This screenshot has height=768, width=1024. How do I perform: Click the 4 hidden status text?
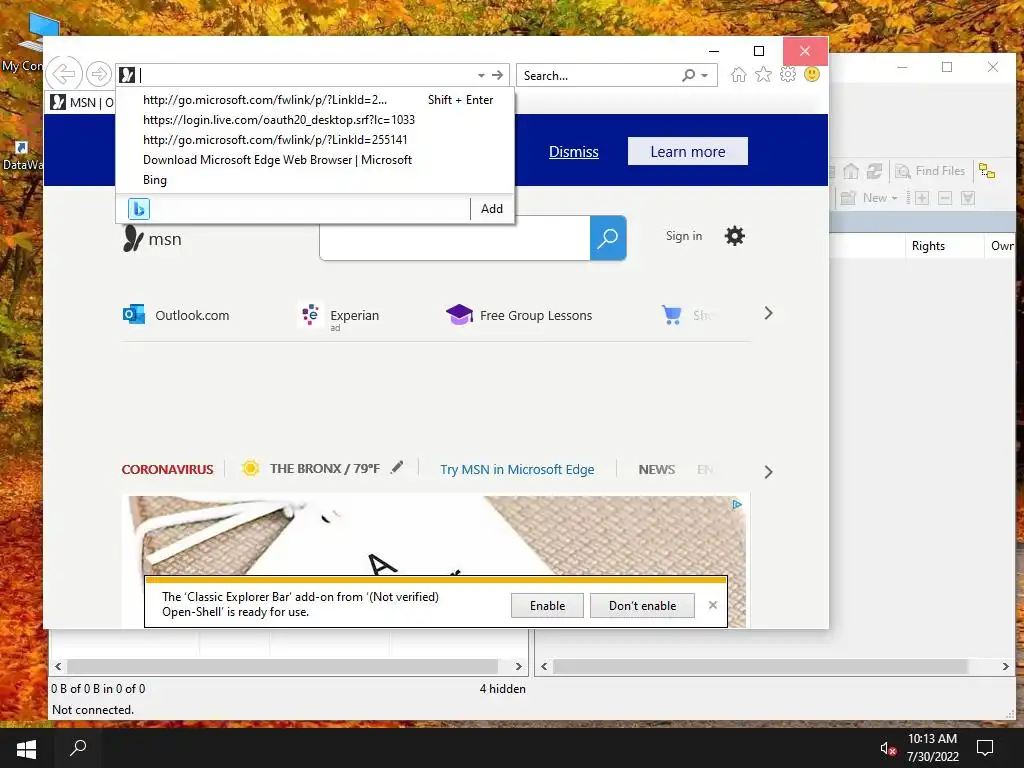(x=502, y=689)
